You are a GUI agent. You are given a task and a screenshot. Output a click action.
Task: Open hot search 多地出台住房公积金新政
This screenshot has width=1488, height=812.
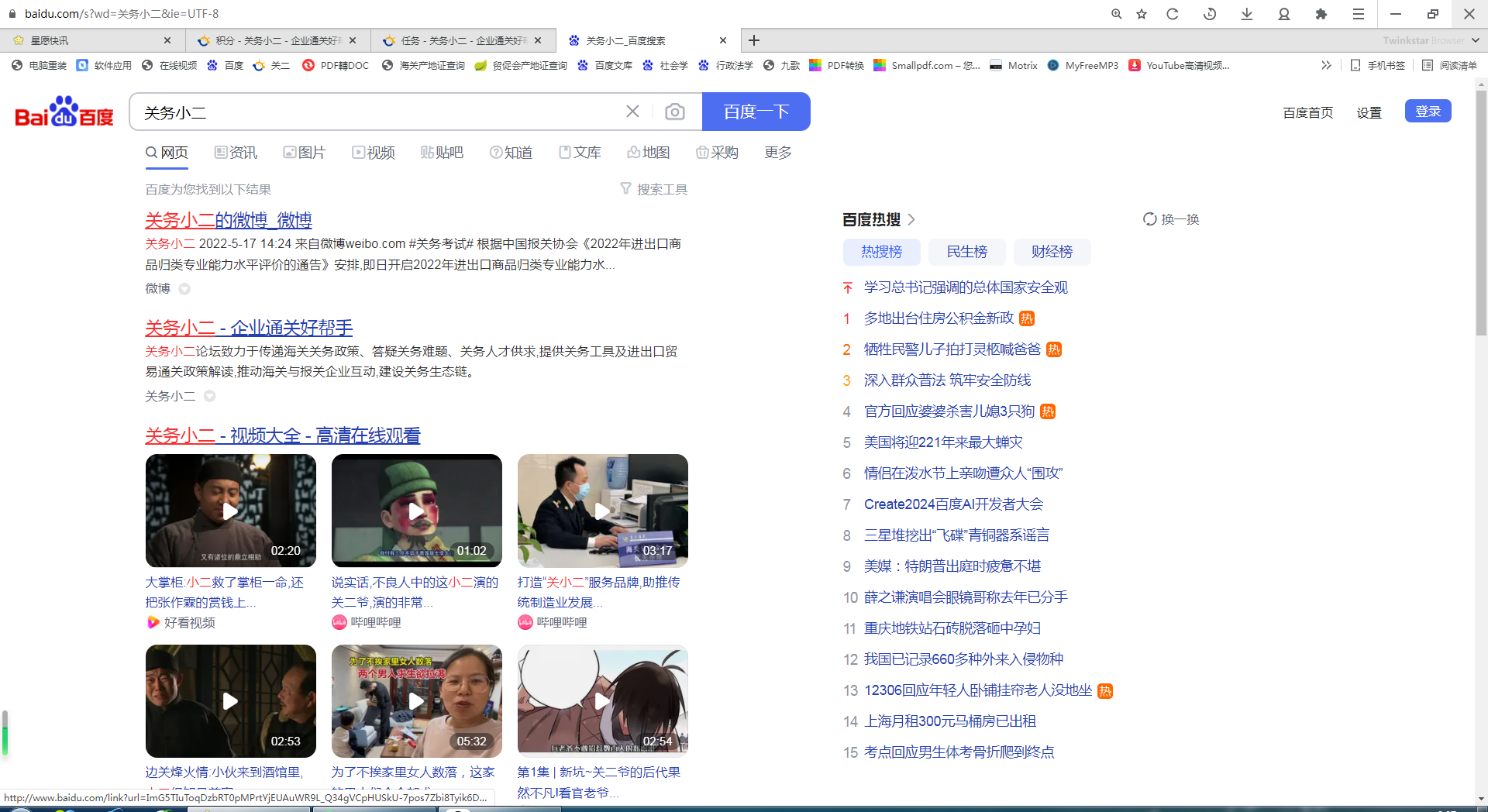click(939, 318)
